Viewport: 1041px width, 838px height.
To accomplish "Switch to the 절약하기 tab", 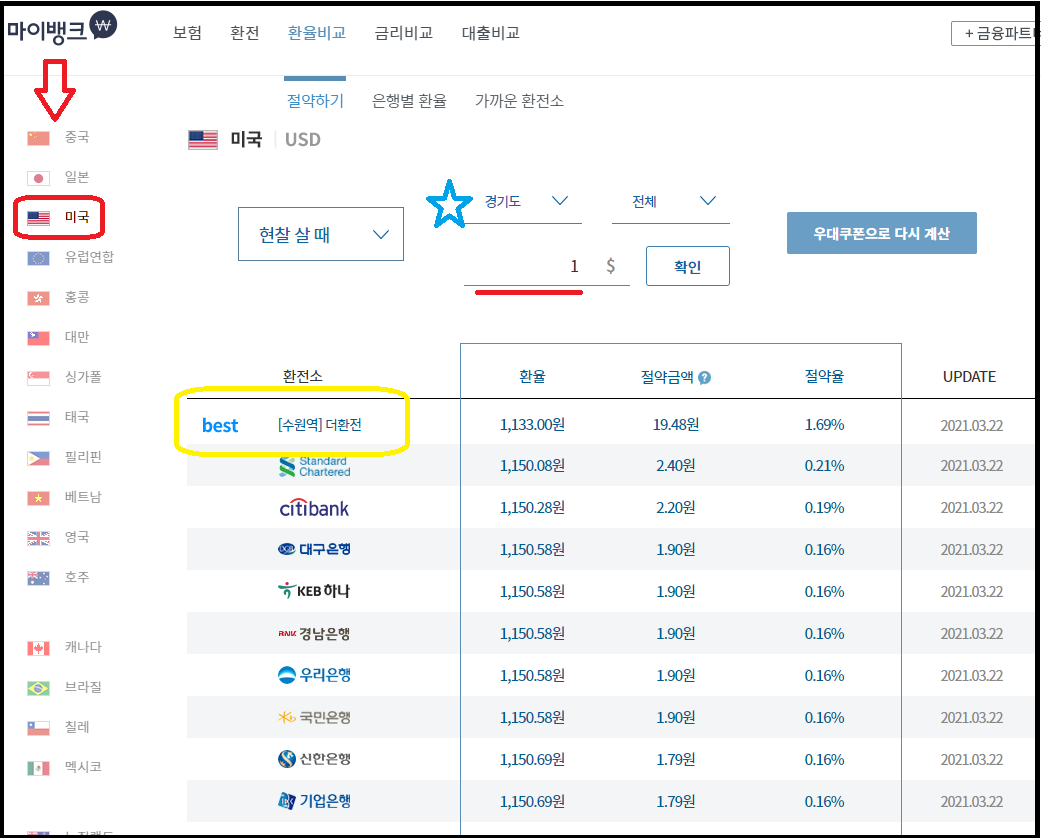I will click(x=315, y=101).
